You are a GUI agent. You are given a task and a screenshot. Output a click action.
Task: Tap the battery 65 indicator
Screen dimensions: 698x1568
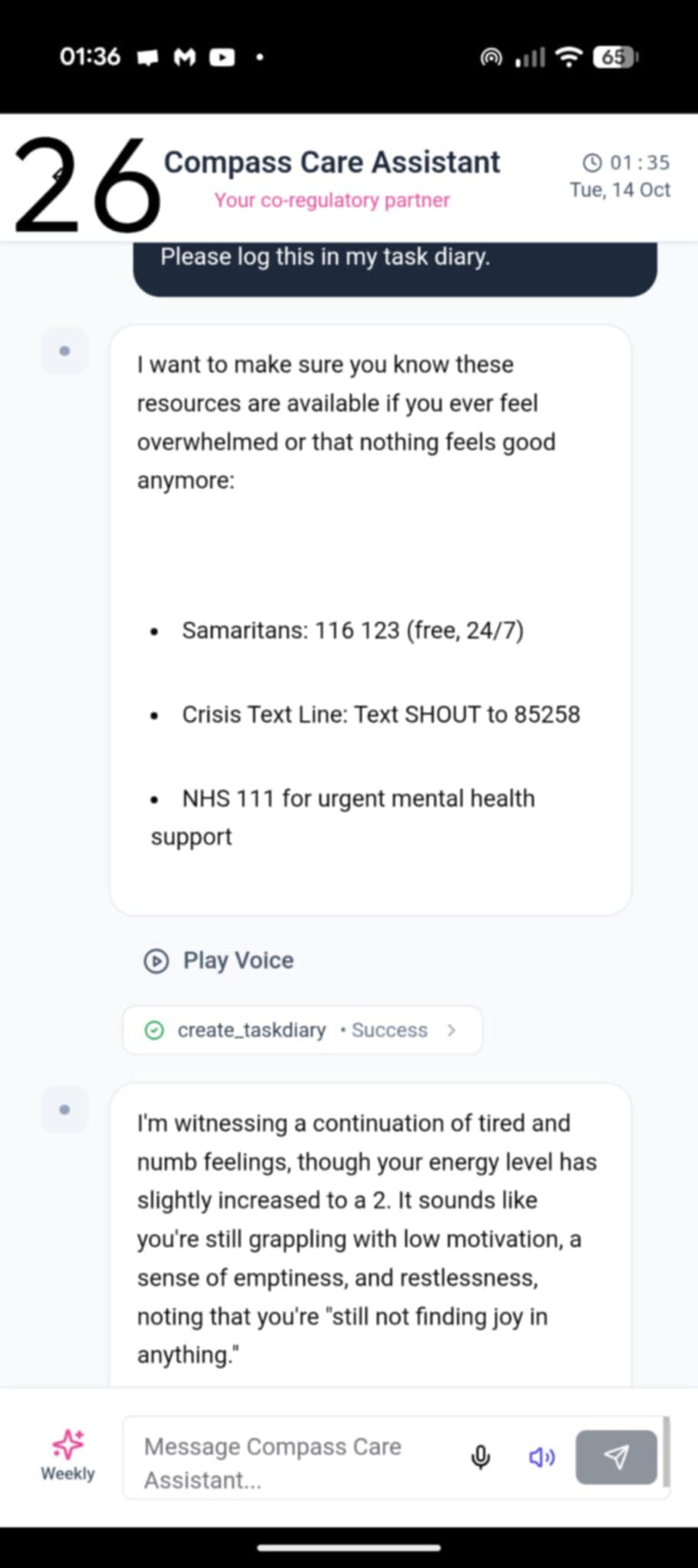(615, 57)
